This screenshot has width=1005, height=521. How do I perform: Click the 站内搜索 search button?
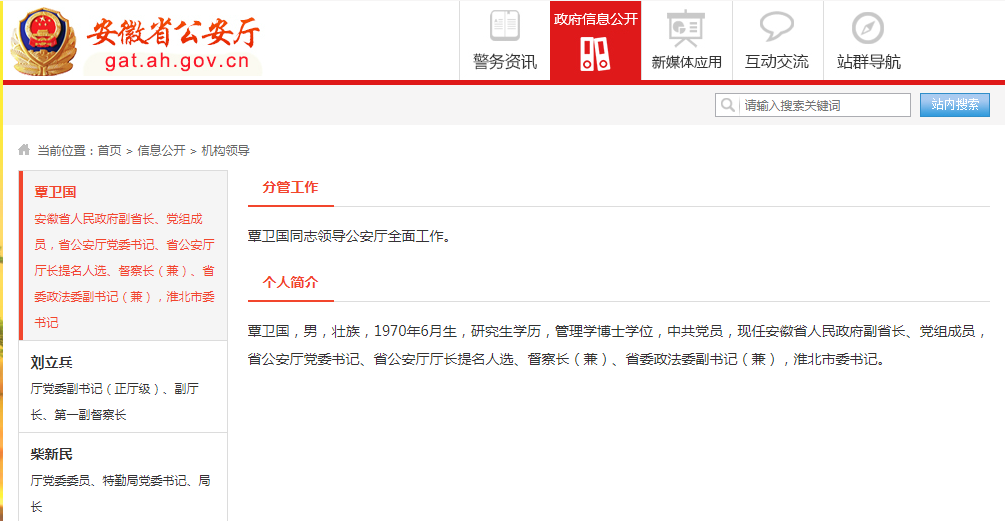[954, 105]
